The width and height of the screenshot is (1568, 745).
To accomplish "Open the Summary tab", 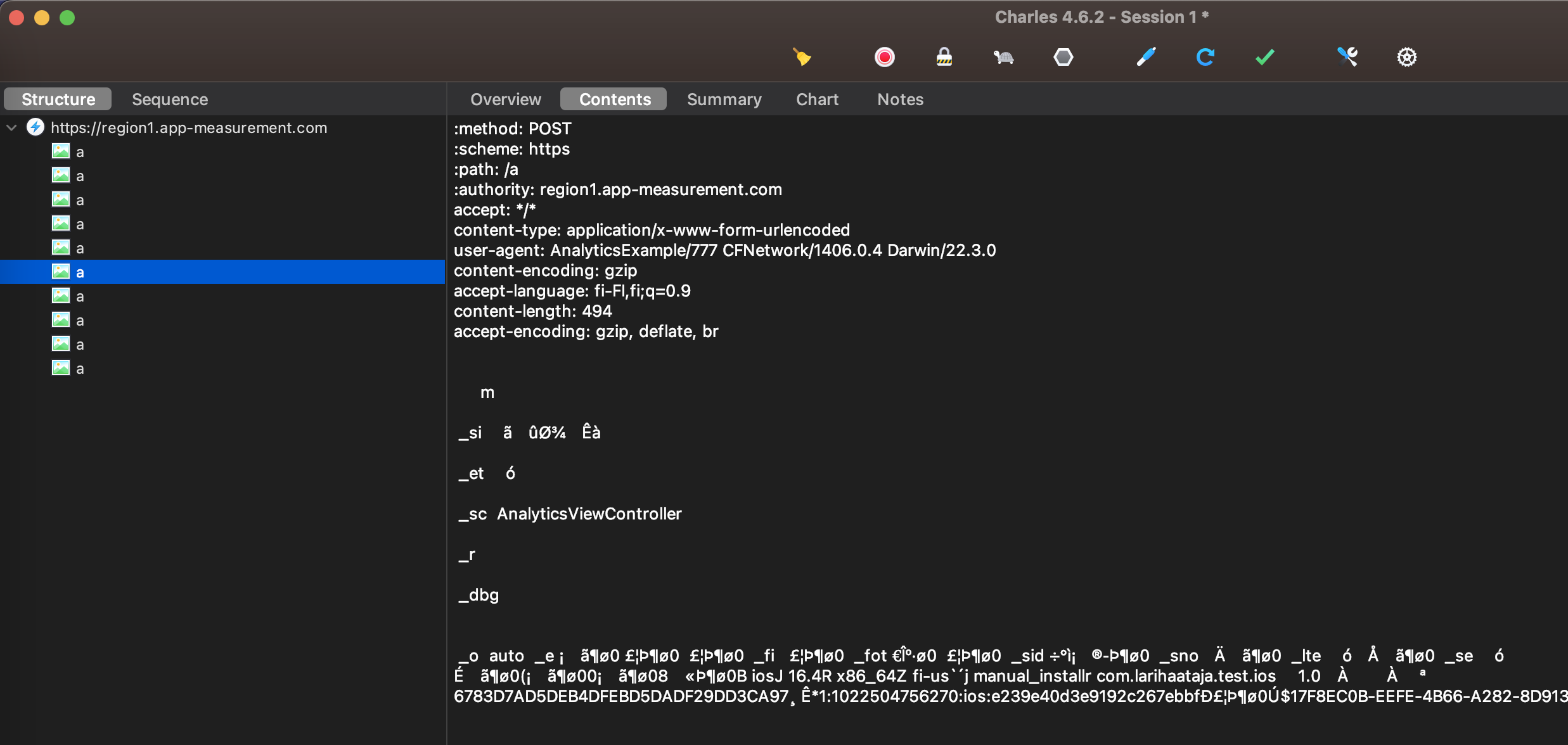I will (x=724, y=99).
